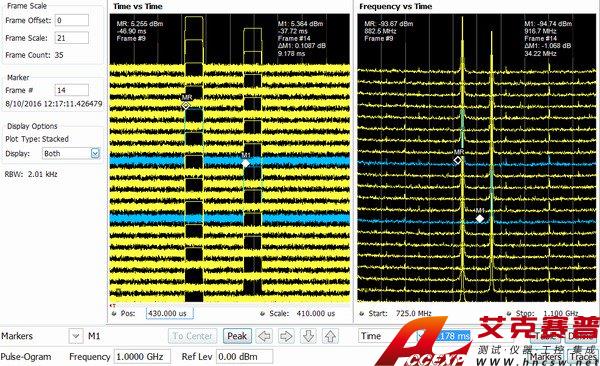Screen dimensions: 600x366
Task: Select the M1 marker in Frequency vs Time plot
Action: (479, 219)
